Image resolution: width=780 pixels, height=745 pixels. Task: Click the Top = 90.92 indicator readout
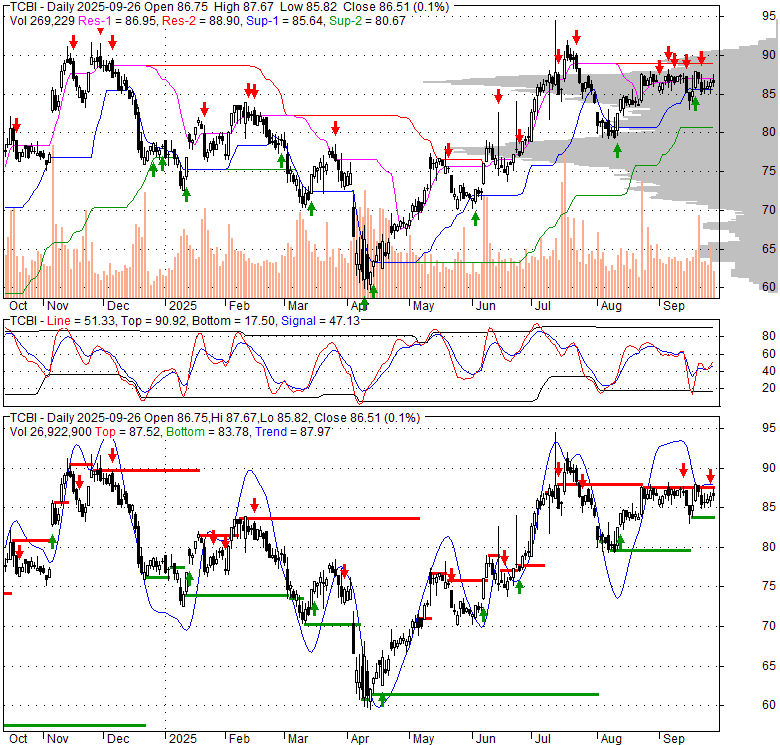(154, 321)
